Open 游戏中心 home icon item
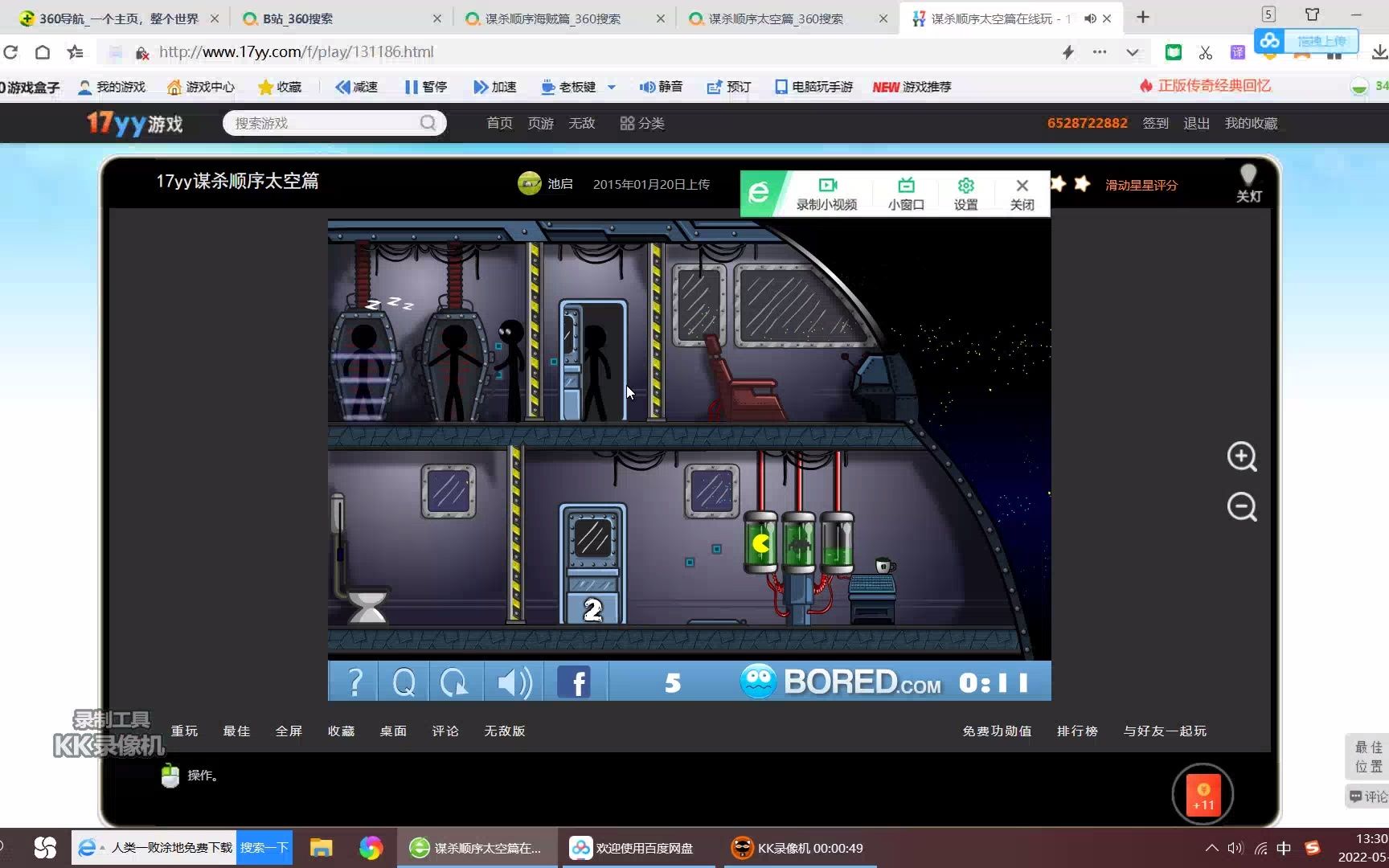Image resolution: width=1389 pixels, height=868 pixels. point(200,87)
